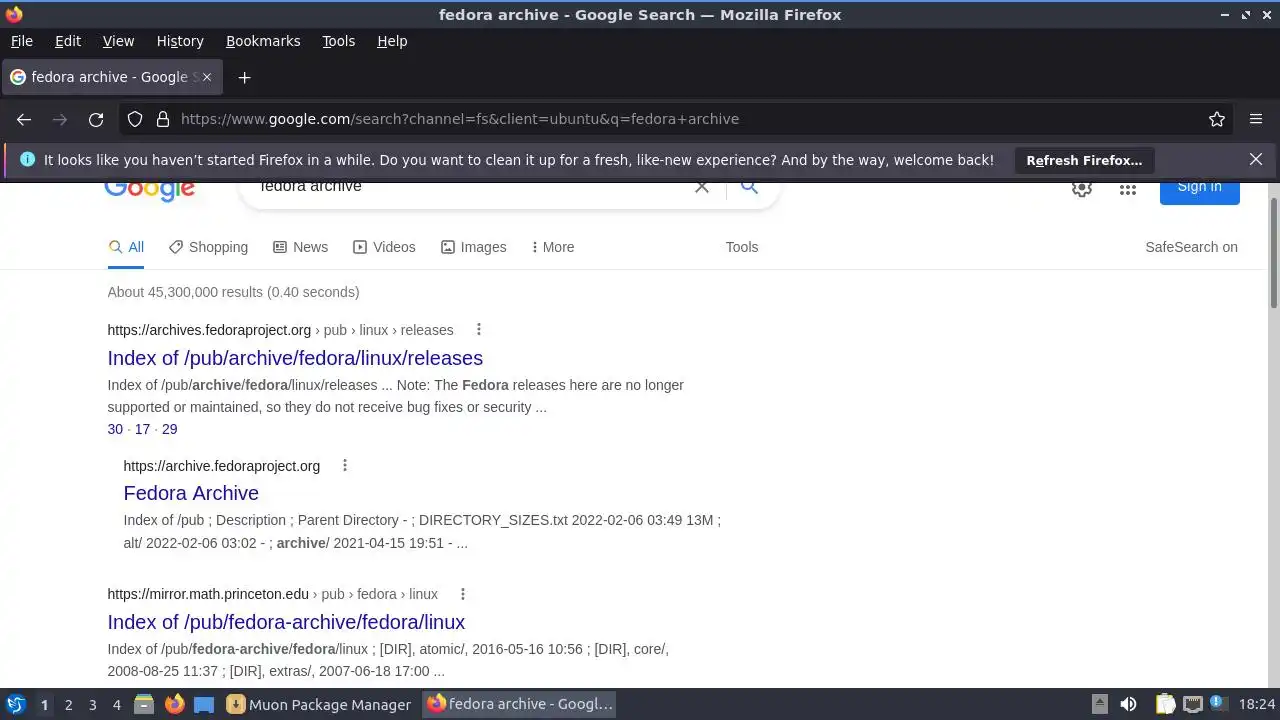Open options for archives.fedoraproject.org result
Image resolution: width=1280 pixels, height=720 pixels.
479,330
